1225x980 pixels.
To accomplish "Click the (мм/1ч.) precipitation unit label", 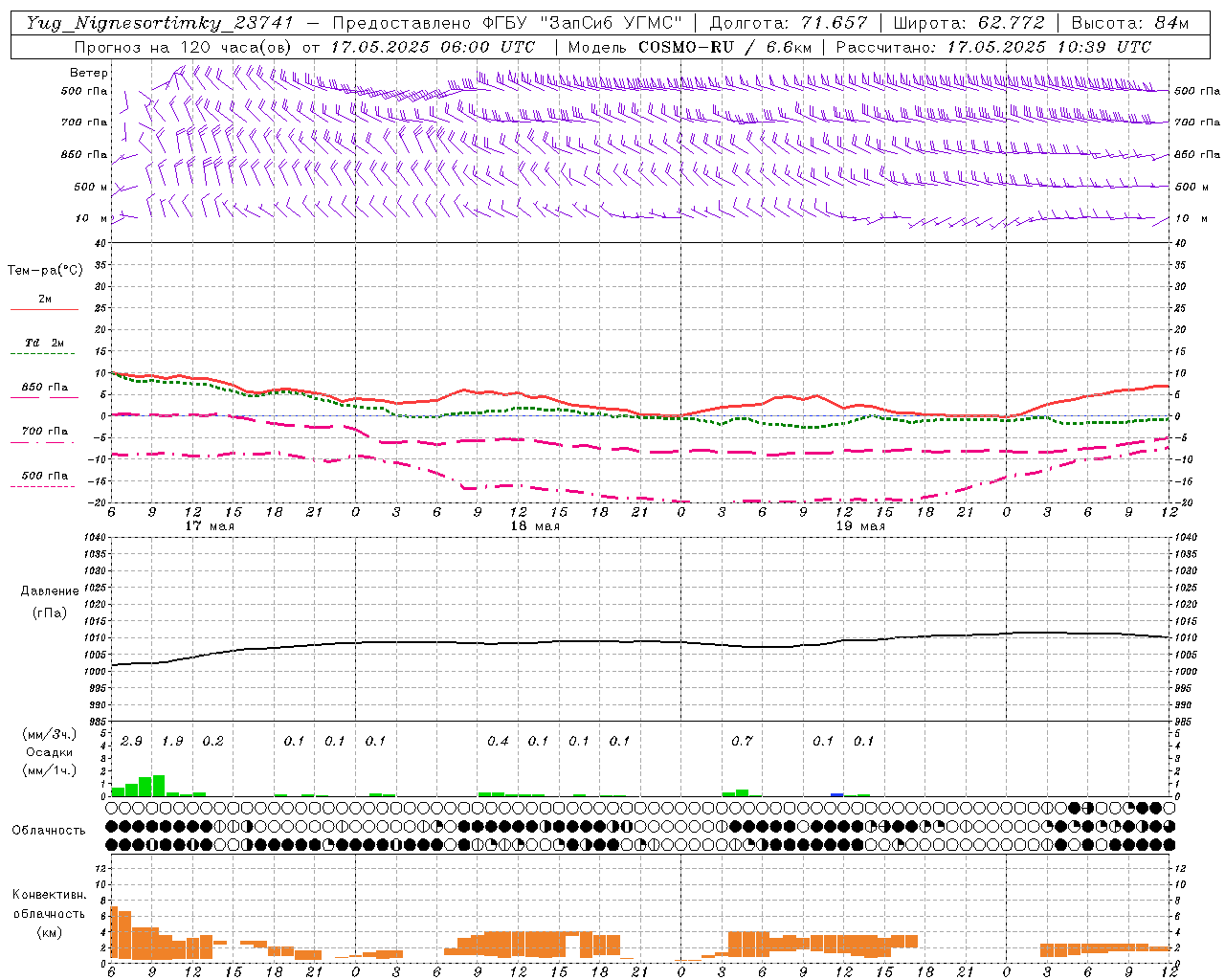I will tap(50, 771).
